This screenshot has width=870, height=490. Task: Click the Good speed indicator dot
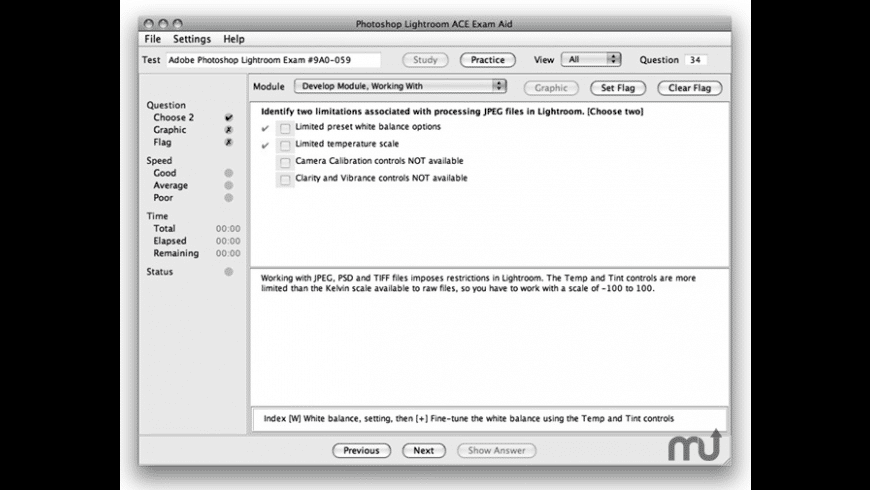pyautogui.click(x=229, y=173)
